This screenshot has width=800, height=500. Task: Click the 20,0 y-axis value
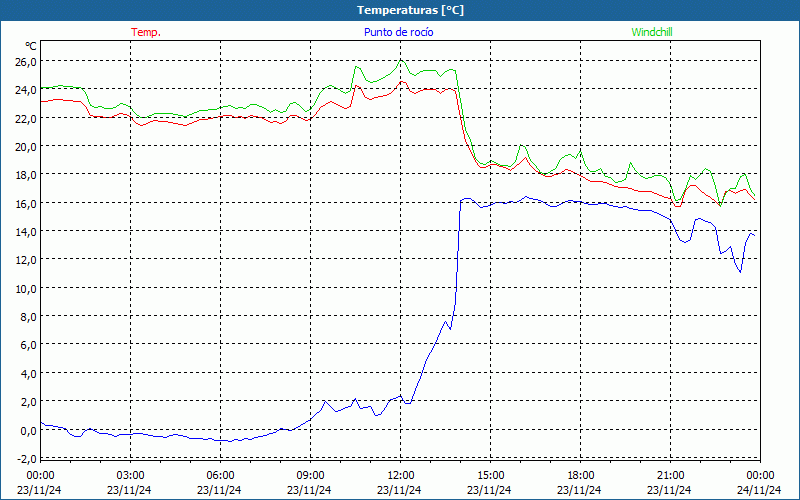click(x=27, y=147)
